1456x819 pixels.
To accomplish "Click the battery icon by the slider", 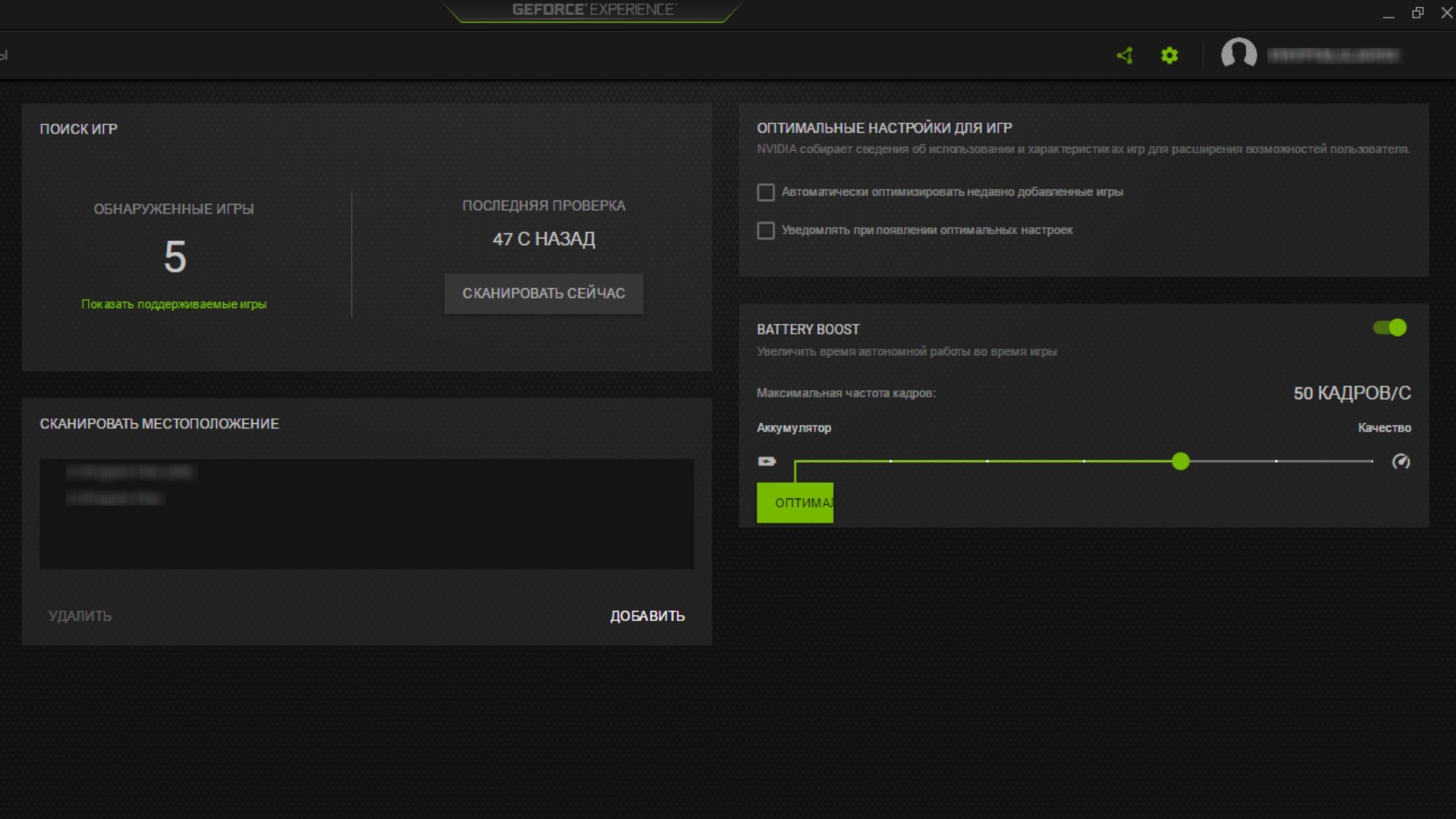I will 767,461.
